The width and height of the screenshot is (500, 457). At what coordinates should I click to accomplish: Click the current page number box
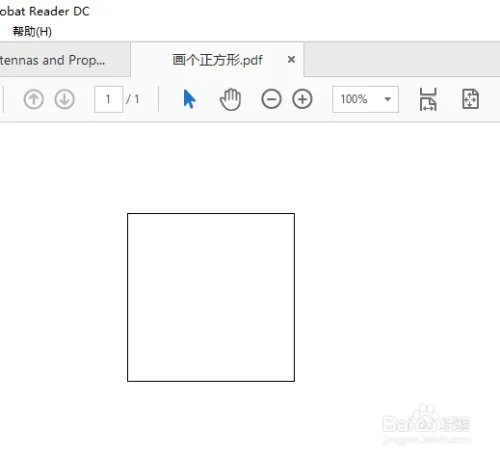pos(108,99)
